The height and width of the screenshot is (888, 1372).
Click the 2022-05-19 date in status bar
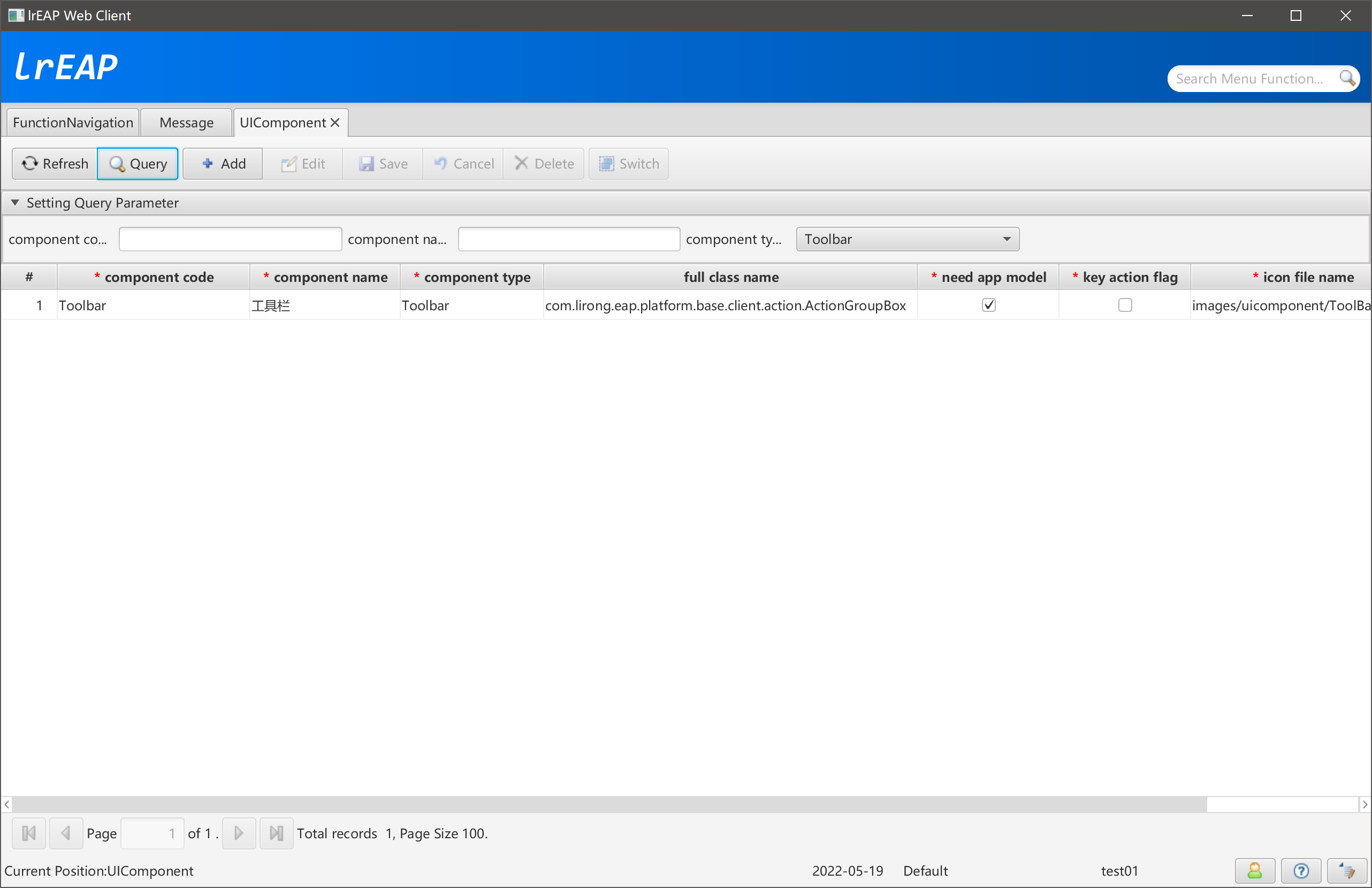pos(848,870)
